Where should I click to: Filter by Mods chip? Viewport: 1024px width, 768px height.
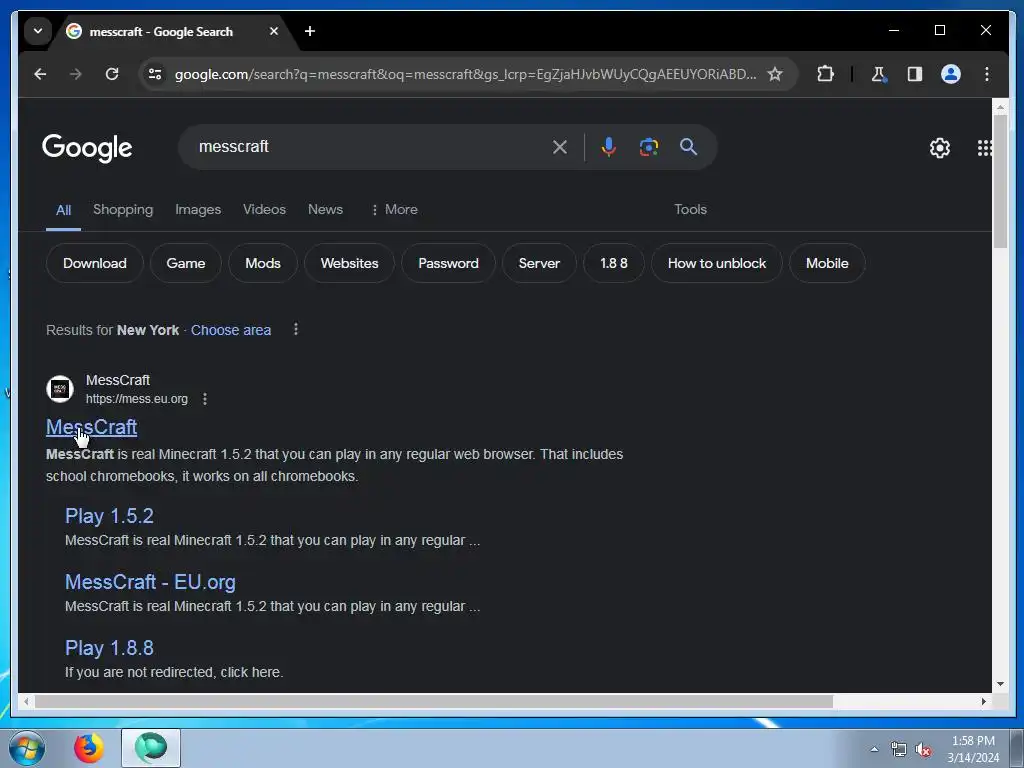[x=263, y=263]
